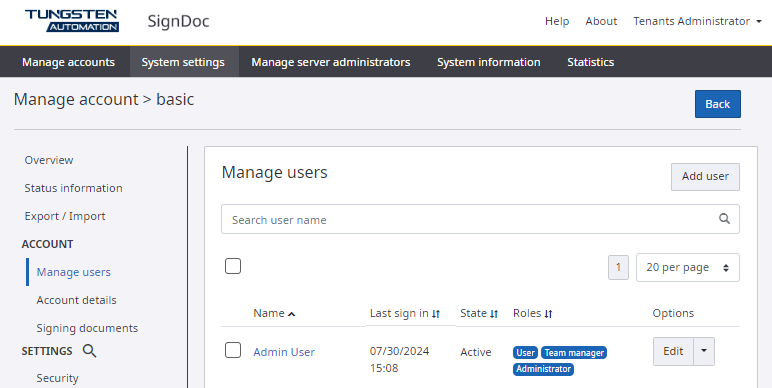Go to page 1 button
Image resolution: width=772 pixels, height=388 pixels.
click(x=618, y=267)
